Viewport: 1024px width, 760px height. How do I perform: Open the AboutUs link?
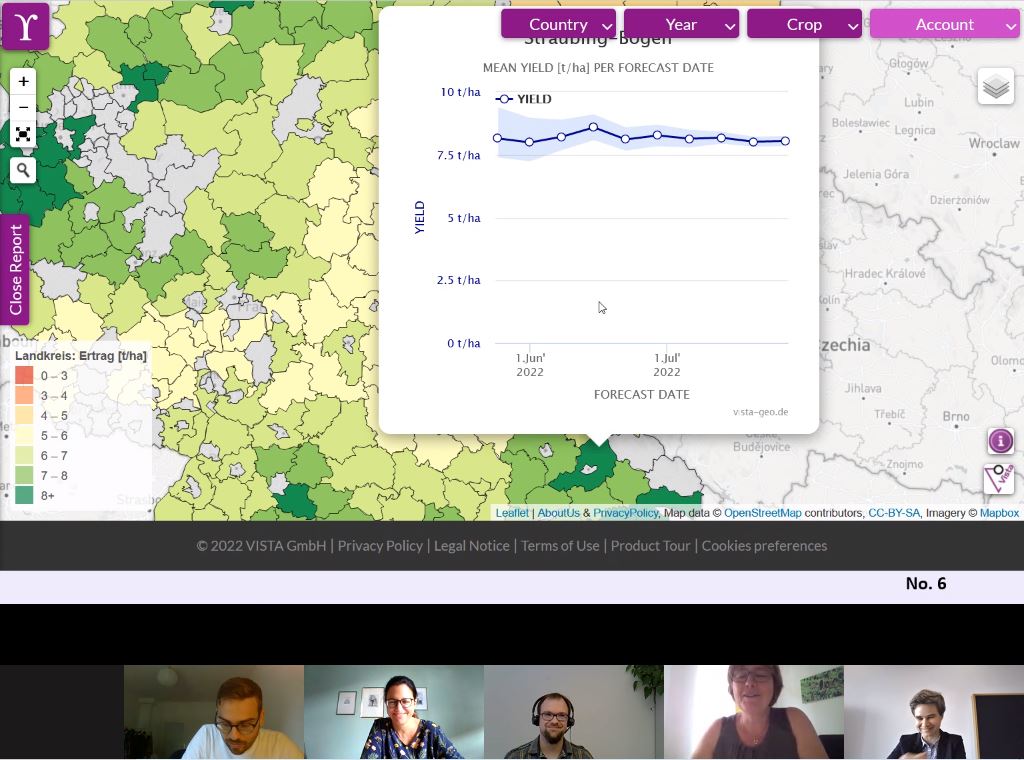558,513
